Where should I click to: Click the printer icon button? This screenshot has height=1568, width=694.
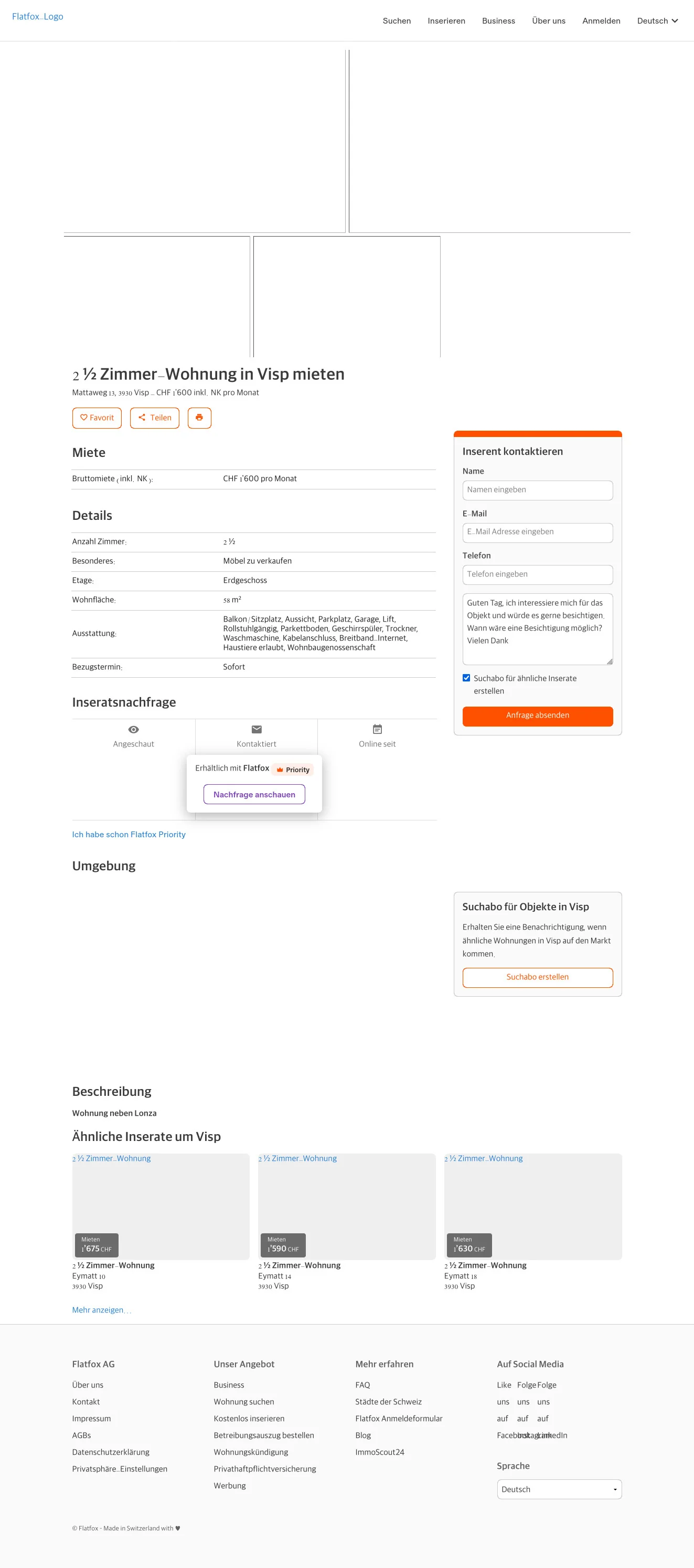[199, 418]
